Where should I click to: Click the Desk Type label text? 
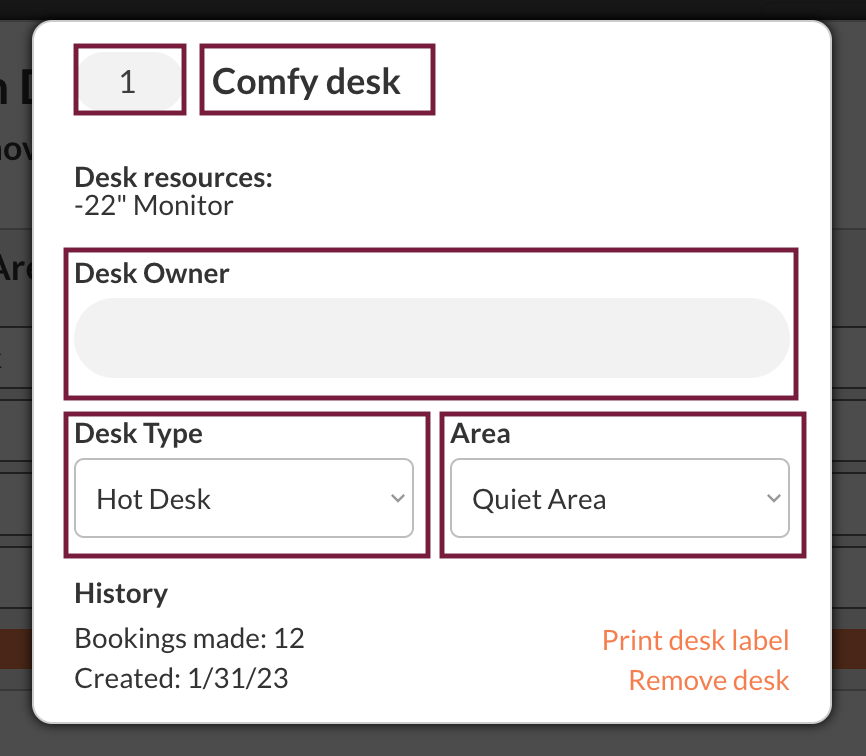tap(139, 434)
